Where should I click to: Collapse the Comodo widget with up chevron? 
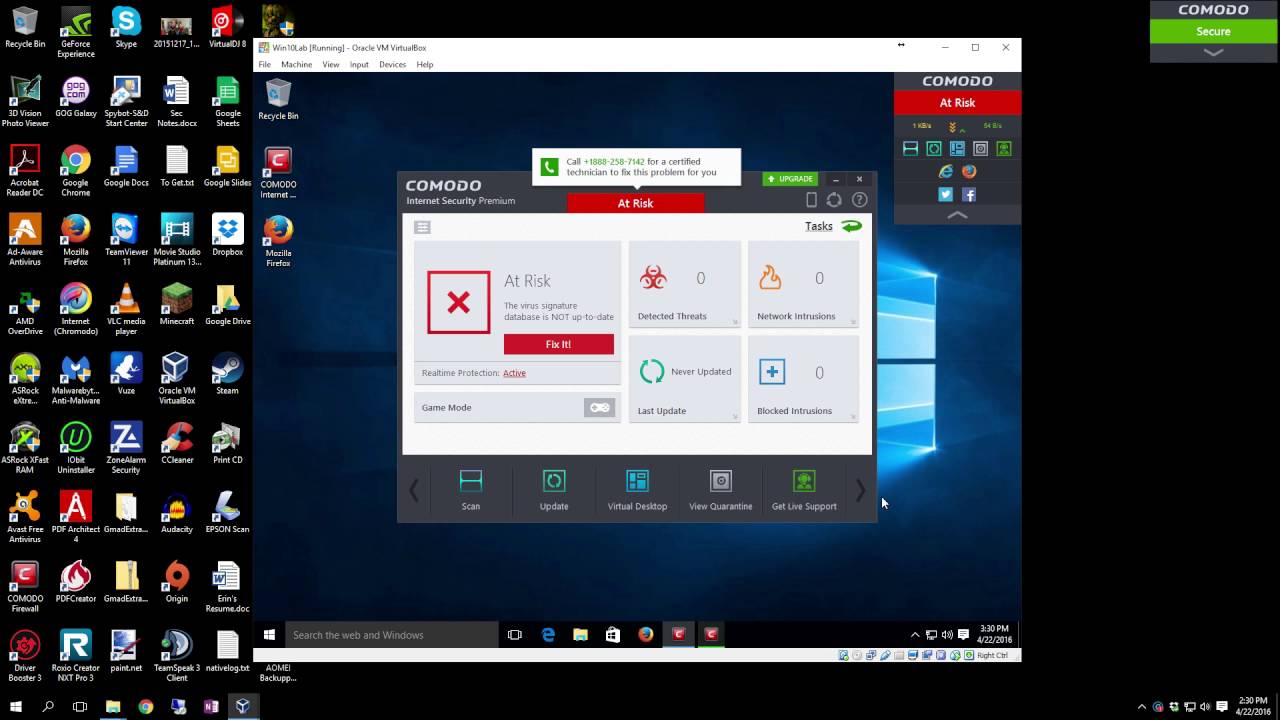click(957, 215)
